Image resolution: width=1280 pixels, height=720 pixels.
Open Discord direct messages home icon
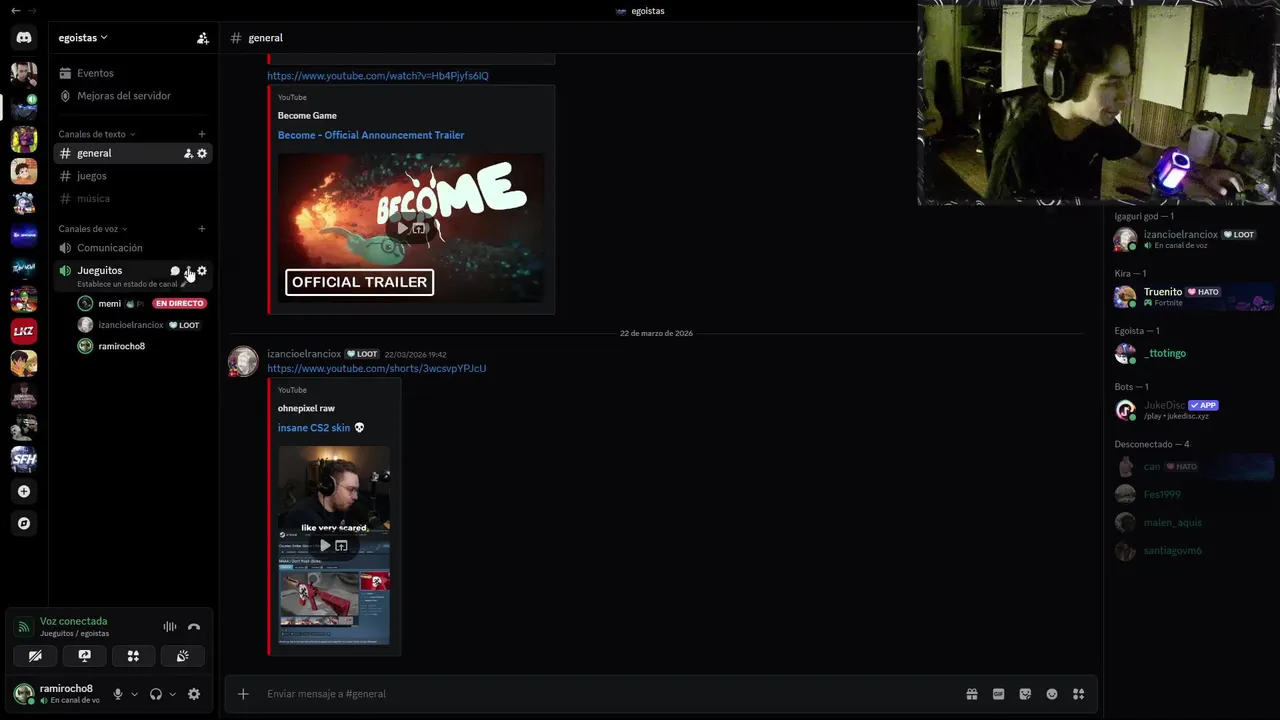point(24,38)
